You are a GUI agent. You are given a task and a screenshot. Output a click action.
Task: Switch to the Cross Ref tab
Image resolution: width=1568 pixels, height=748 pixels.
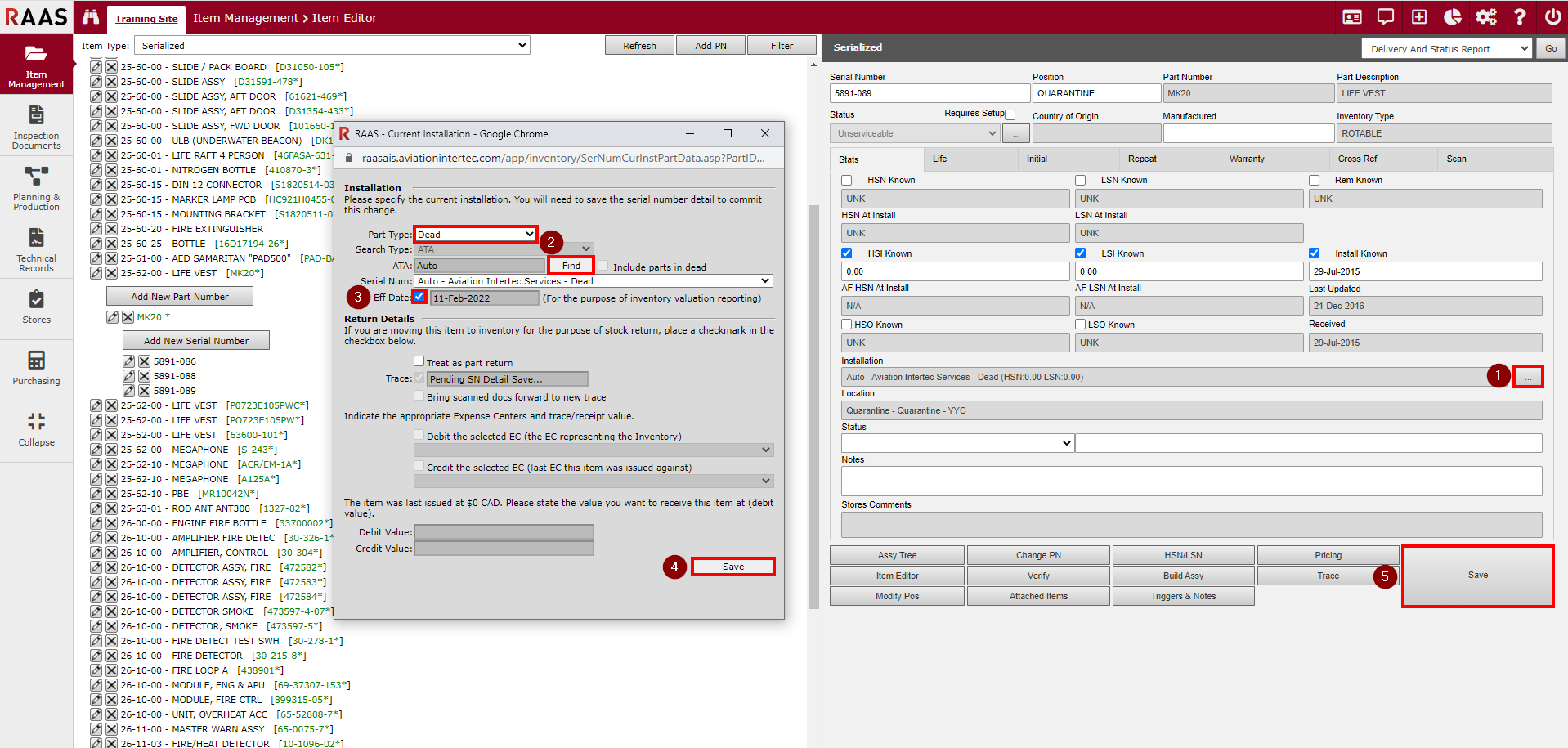(1357, 159)
